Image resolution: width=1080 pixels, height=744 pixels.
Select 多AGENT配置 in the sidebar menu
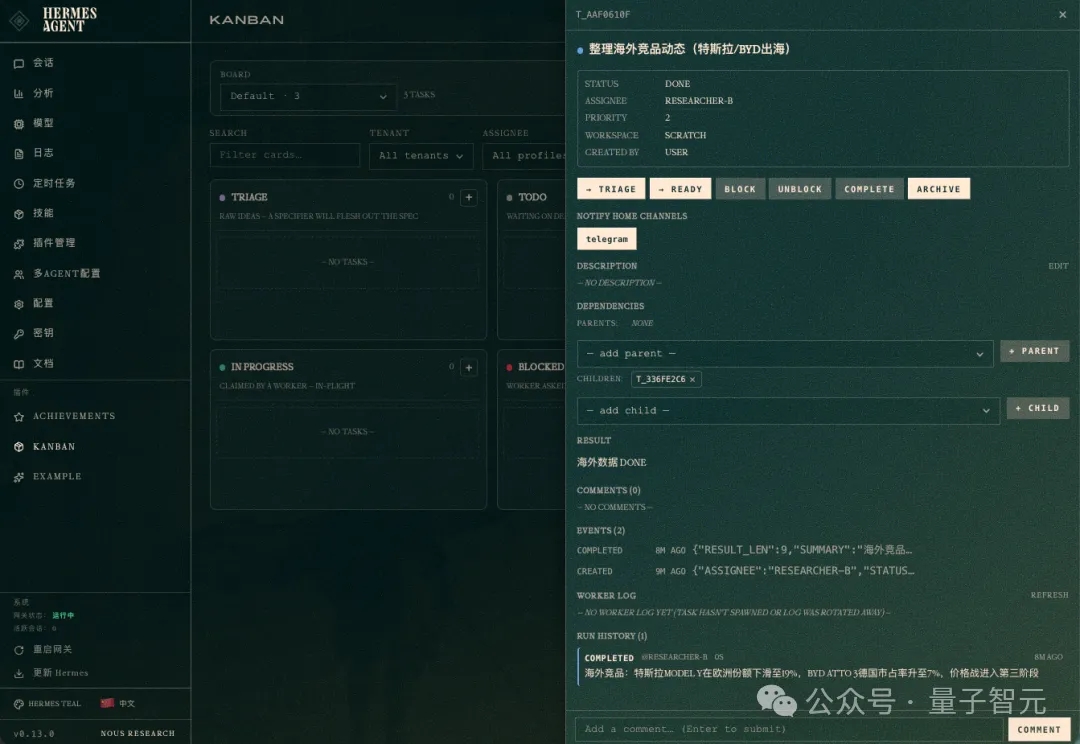click(67, 273)
